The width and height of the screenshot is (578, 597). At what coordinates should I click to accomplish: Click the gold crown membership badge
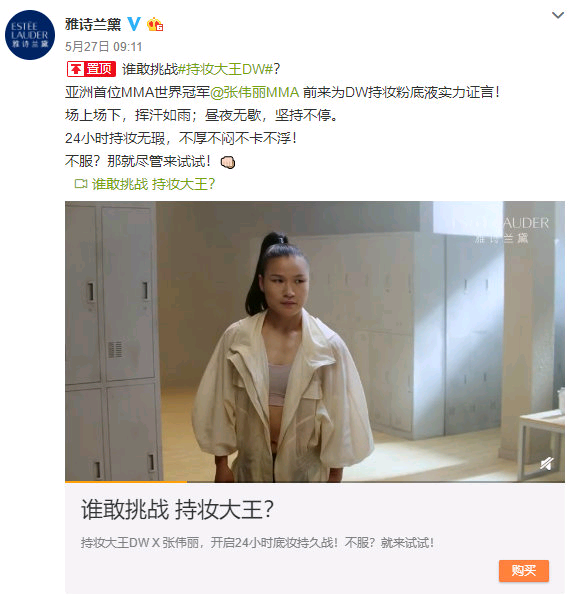click(155, 24)
